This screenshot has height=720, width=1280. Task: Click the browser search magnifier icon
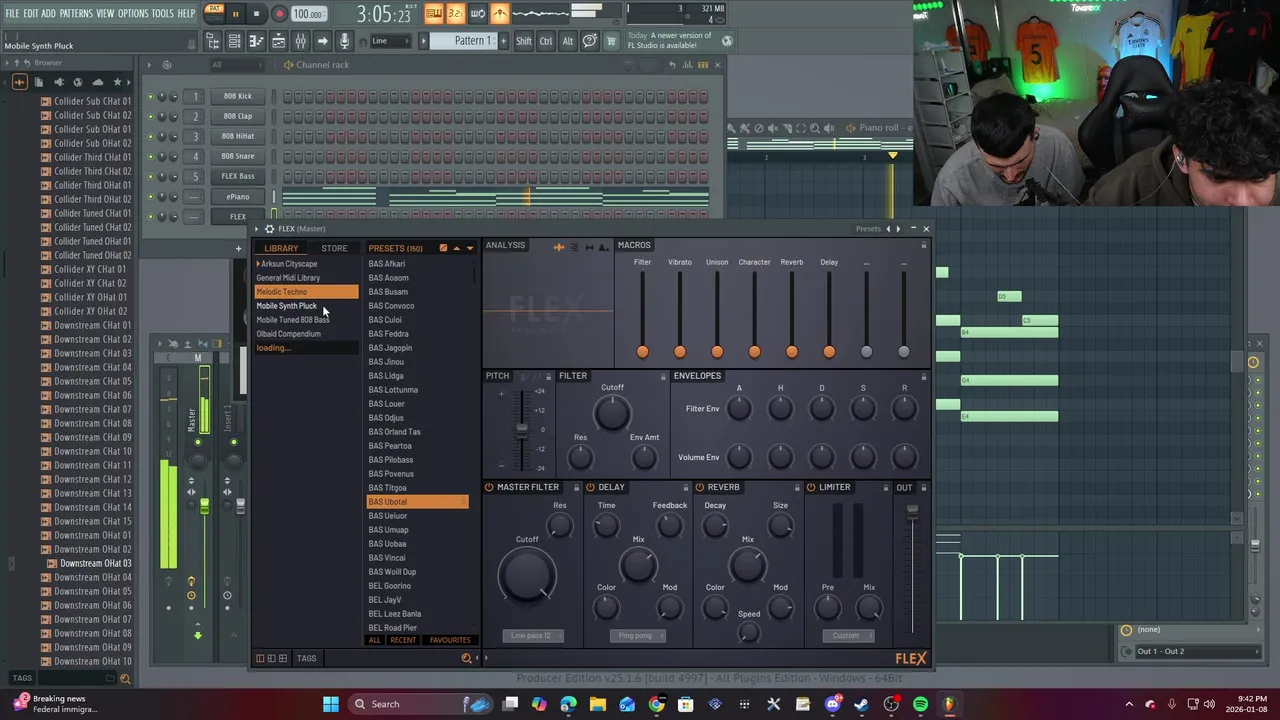(125, 679)
